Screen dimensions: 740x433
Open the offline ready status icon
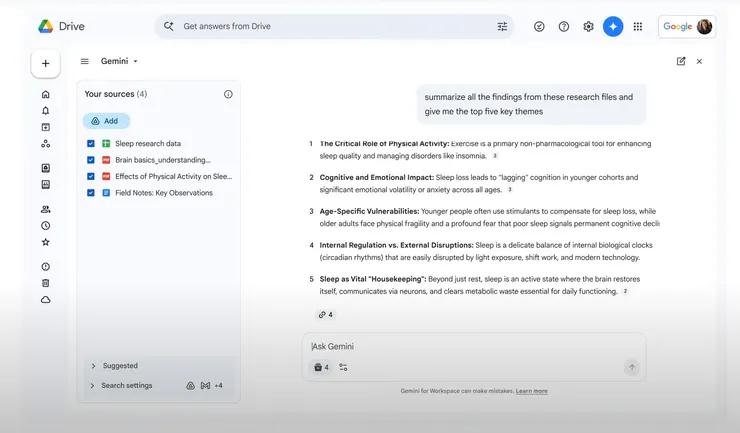(x=539, y=26)
